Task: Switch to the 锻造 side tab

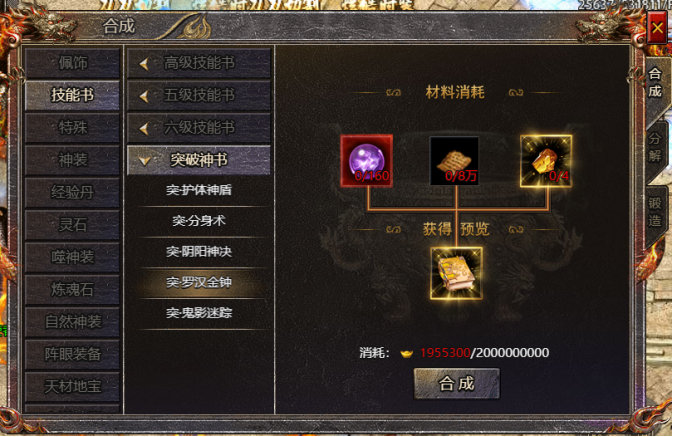Action: point(655,212)
